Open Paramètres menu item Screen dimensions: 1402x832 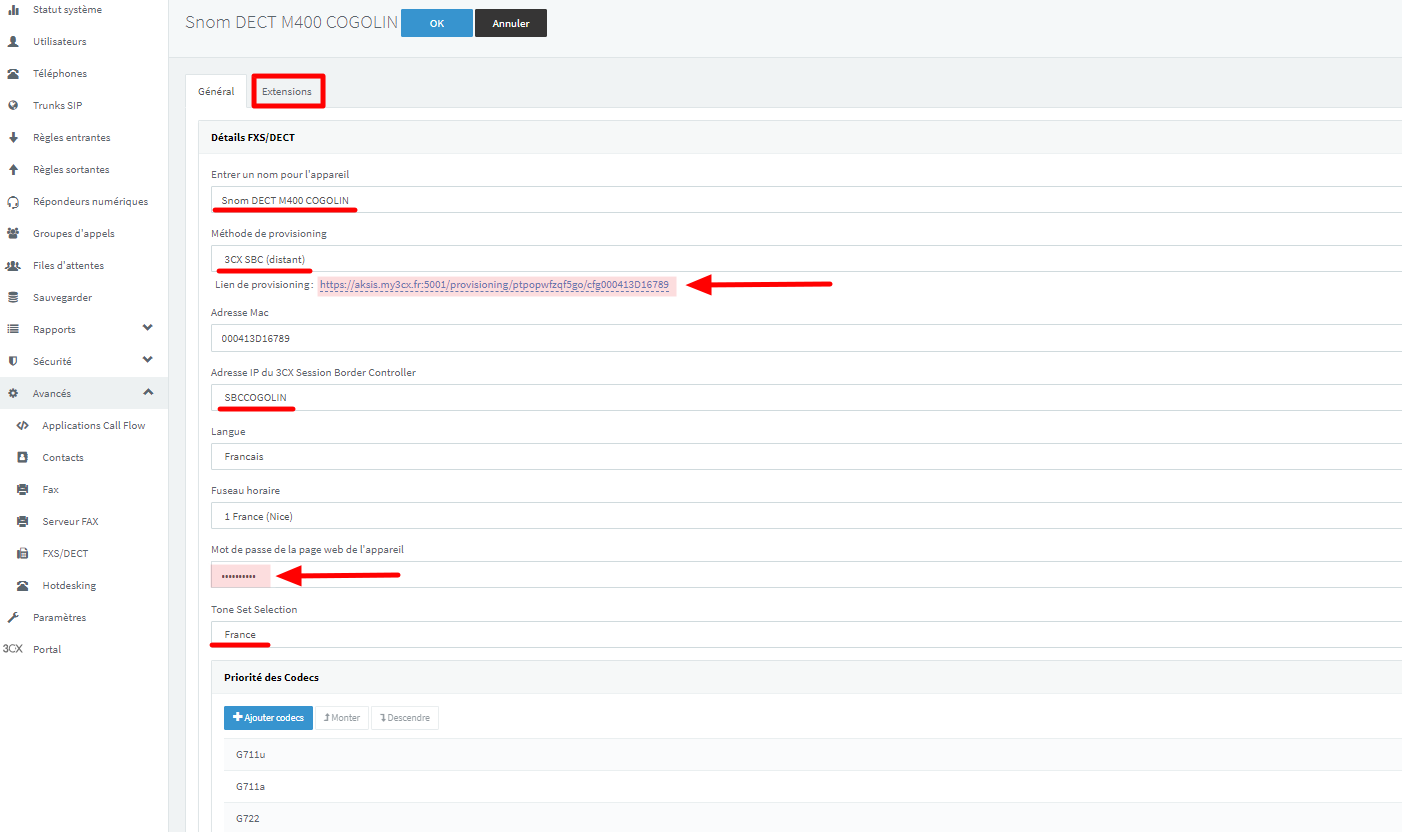59,618
